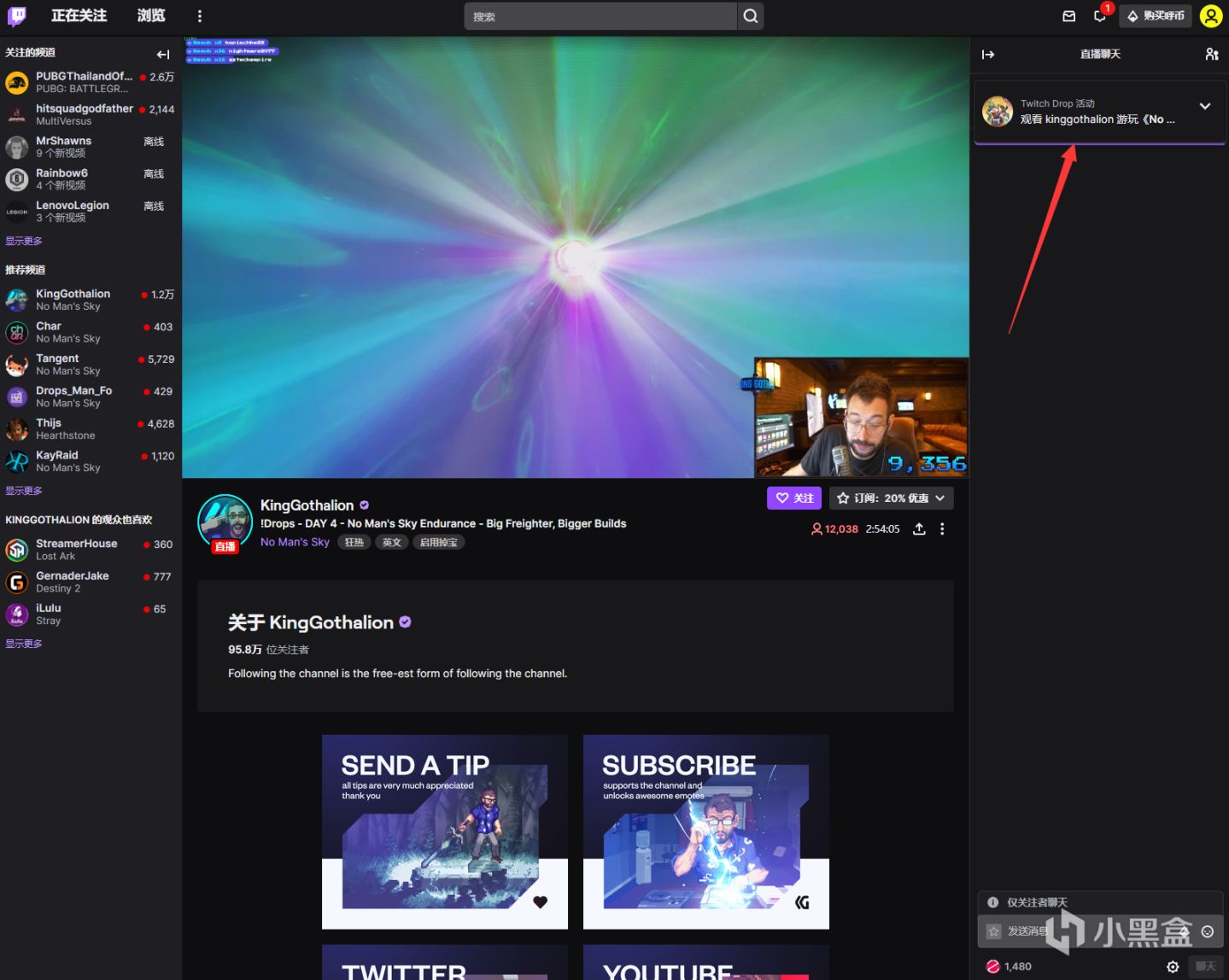Open stream options three-dot menu

click(x=942, y=529)
